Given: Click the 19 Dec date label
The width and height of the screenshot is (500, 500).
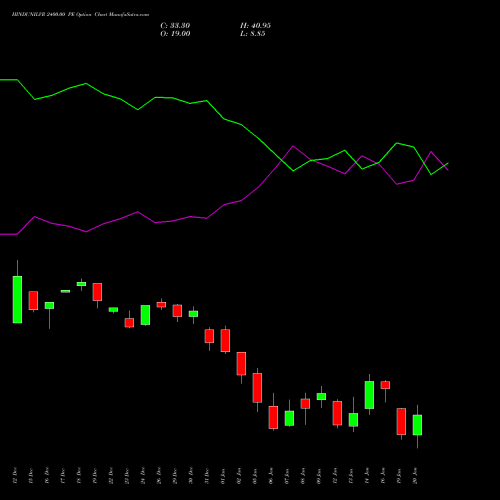Looking at the screenshot, I should pyautogui.click(x=95, y=476).
